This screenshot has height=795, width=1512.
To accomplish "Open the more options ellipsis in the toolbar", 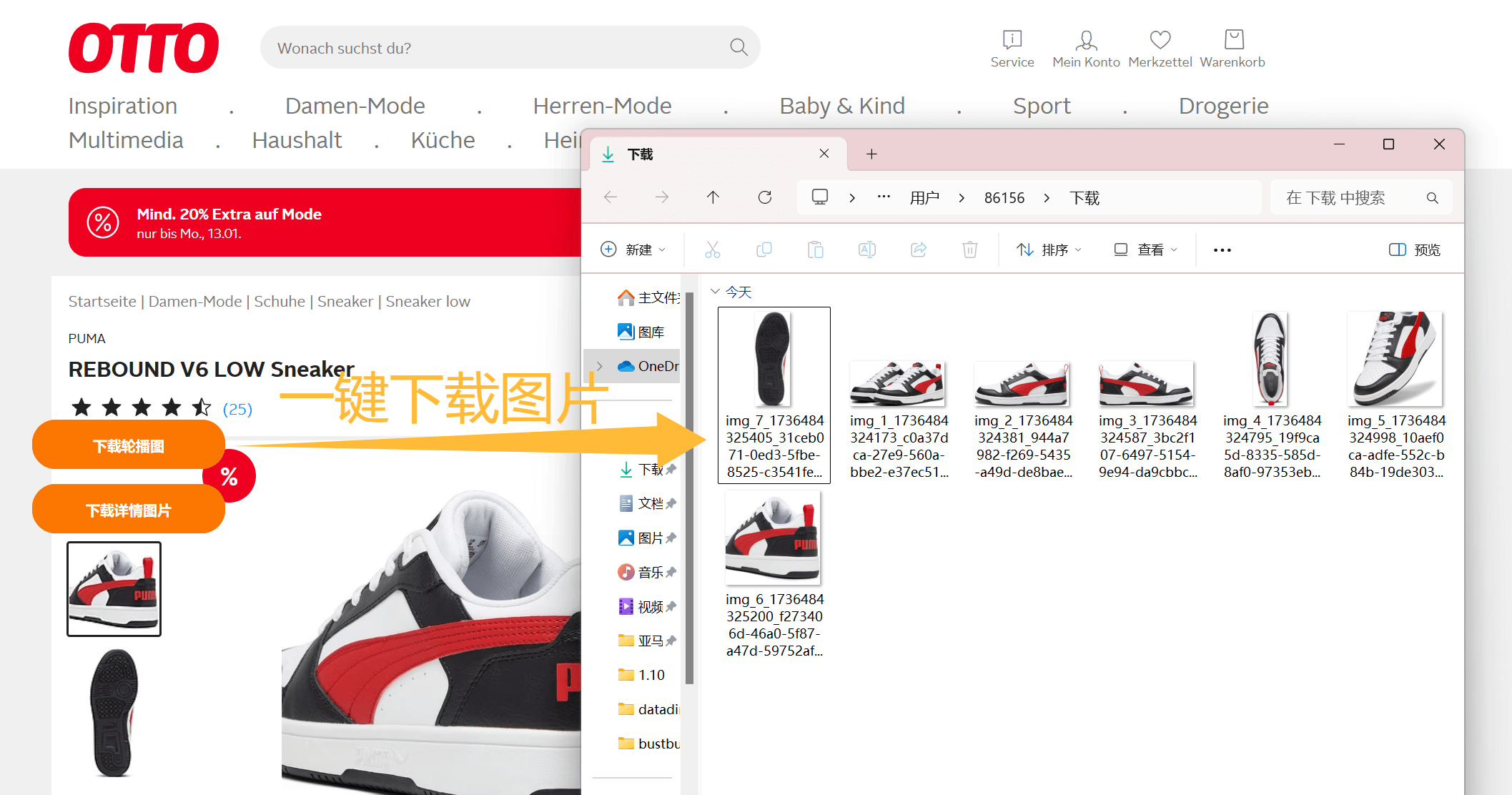I will [x=1222, y=250].
